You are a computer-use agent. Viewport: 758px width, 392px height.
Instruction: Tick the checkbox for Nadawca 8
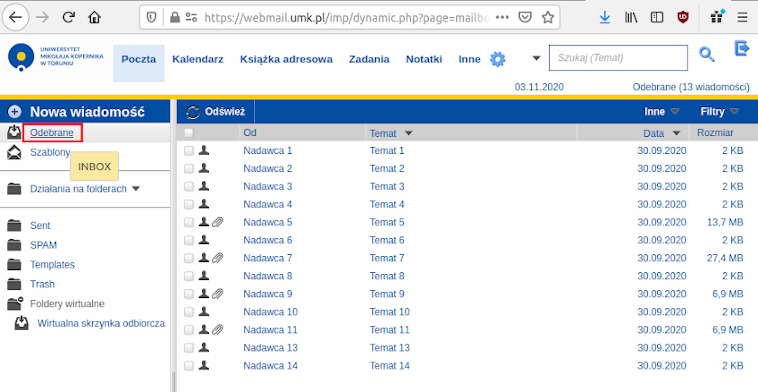click(189, 276)
